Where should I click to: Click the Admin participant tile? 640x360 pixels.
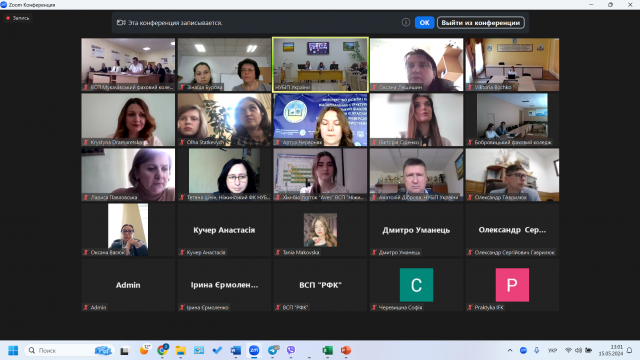[x=128, y=285]
